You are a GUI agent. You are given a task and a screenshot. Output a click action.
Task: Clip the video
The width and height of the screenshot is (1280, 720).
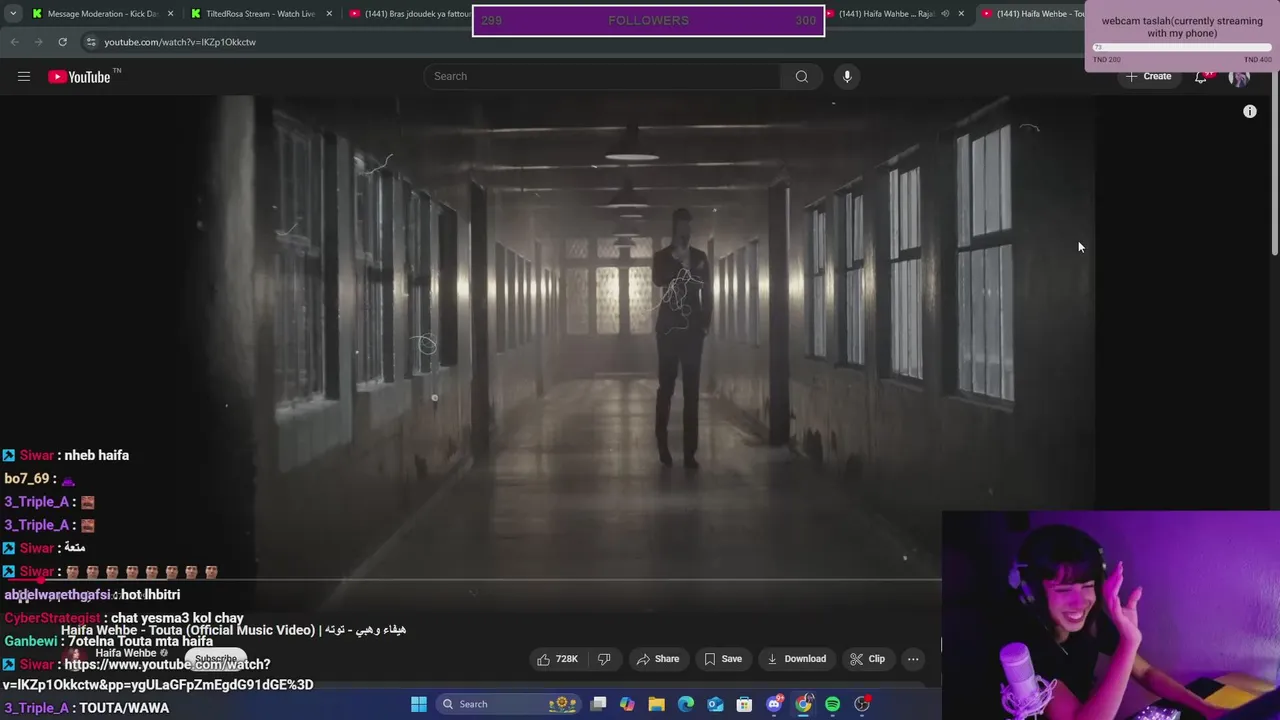[x=867, y=659]
